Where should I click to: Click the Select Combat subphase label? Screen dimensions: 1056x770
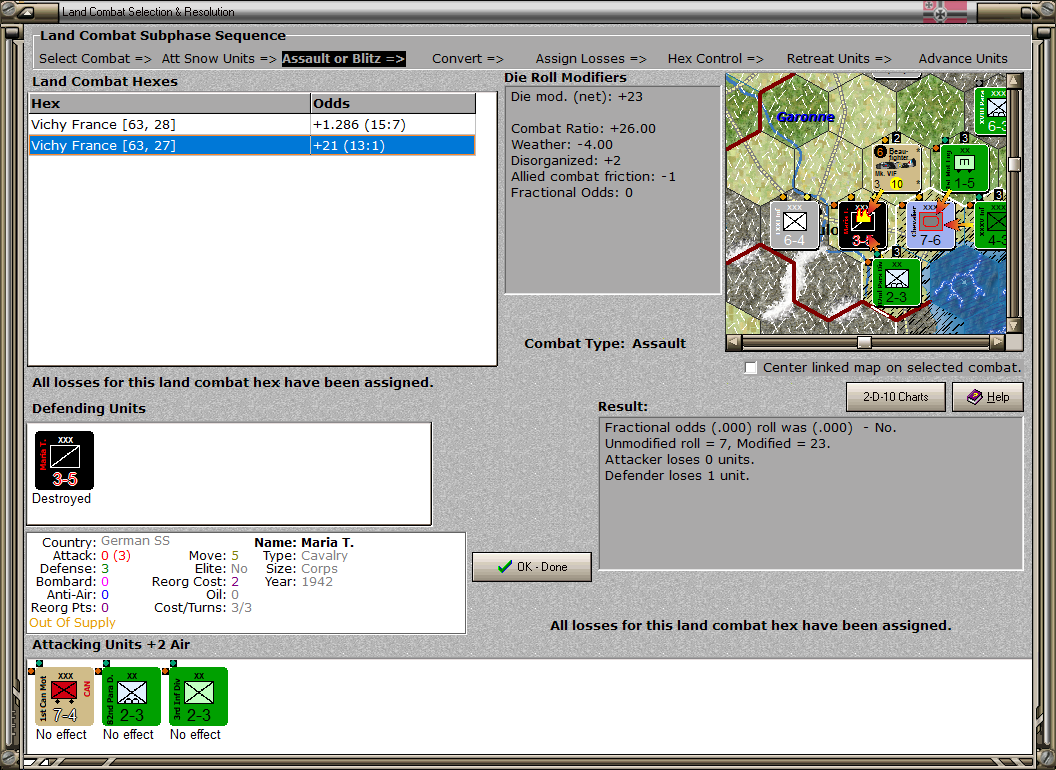tap(95, 59)
